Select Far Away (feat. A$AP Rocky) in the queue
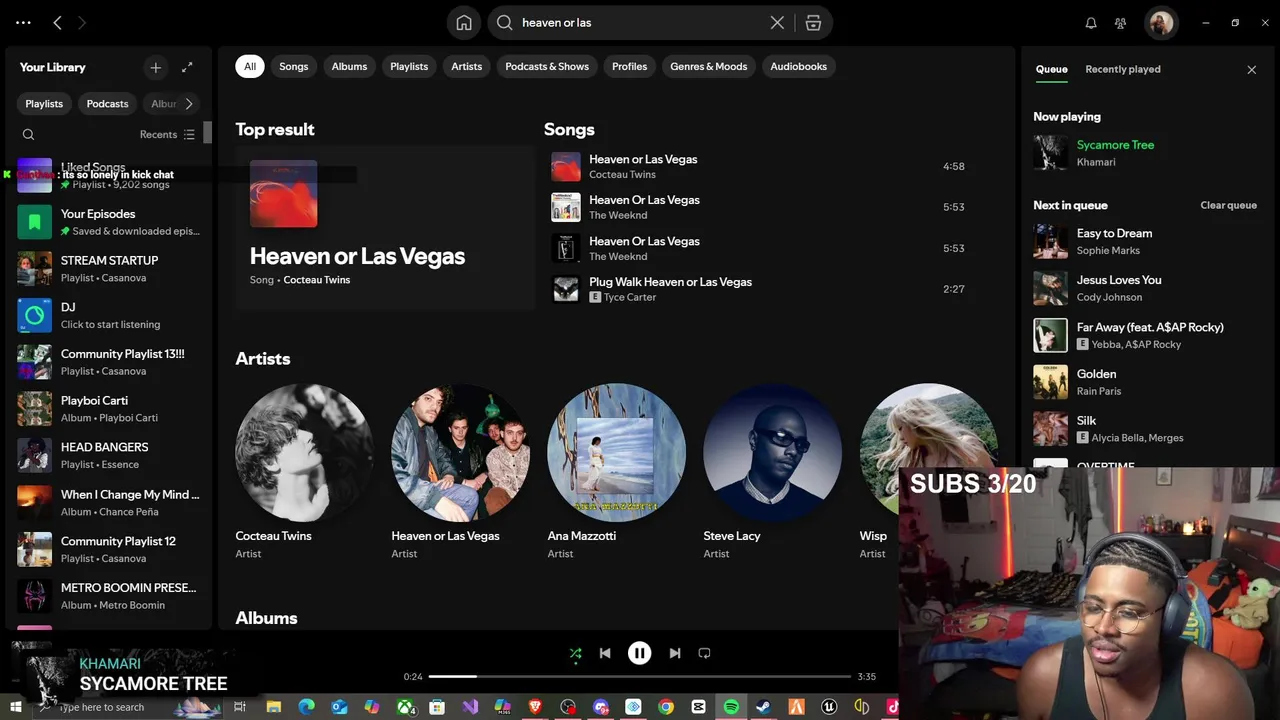The width and height of the screenshot is (1280, 720). click(1145, 335)
